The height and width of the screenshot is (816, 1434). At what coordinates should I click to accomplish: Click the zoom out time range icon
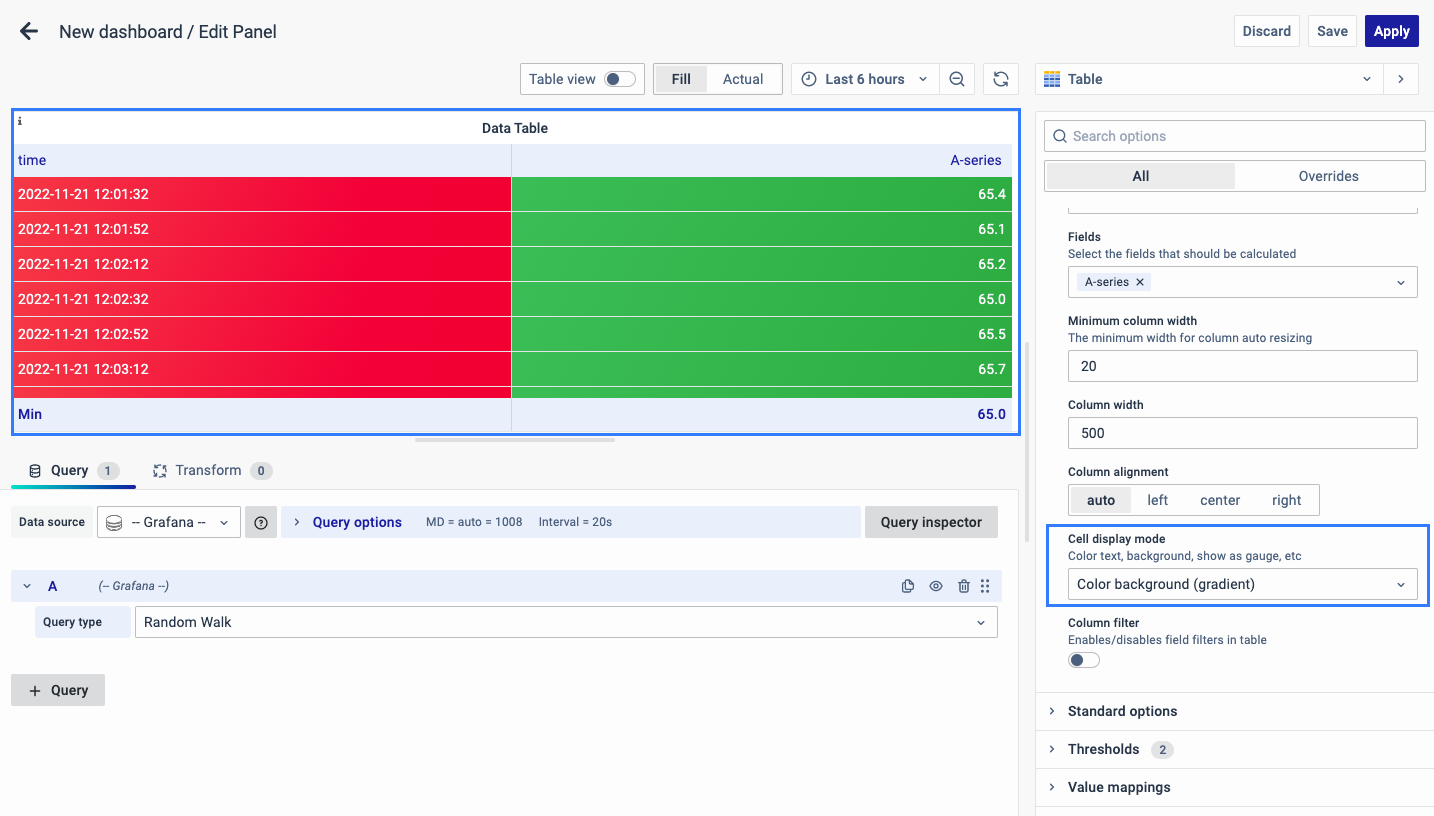(957, 79)
